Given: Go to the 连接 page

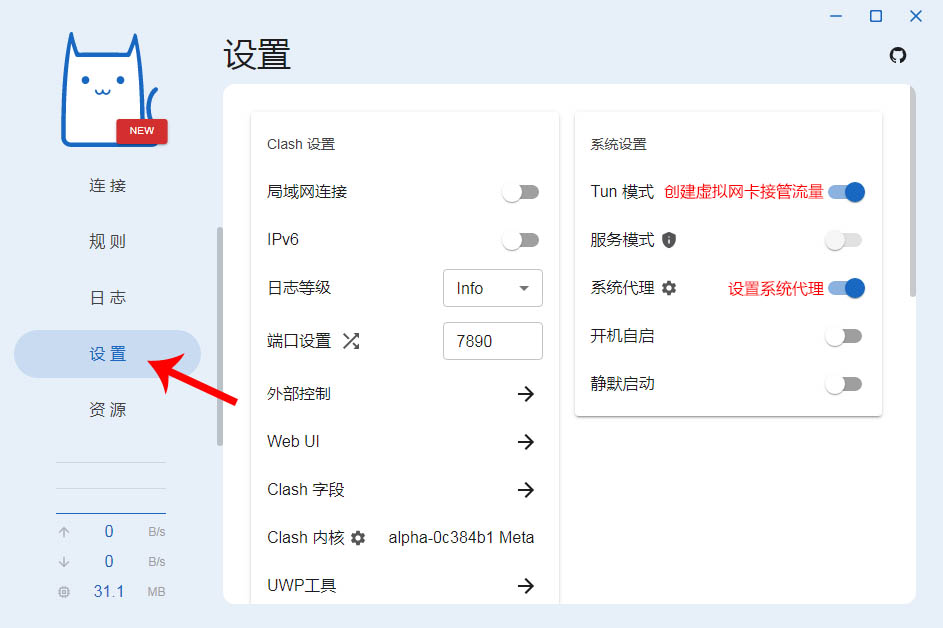Looking at the screenshot, I should [x=107, y=186].
